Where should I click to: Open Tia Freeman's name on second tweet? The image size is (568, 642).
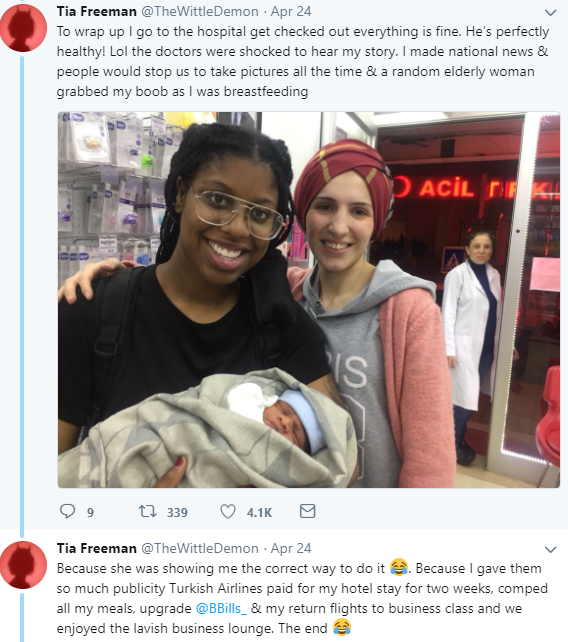(x=97, y=548)
